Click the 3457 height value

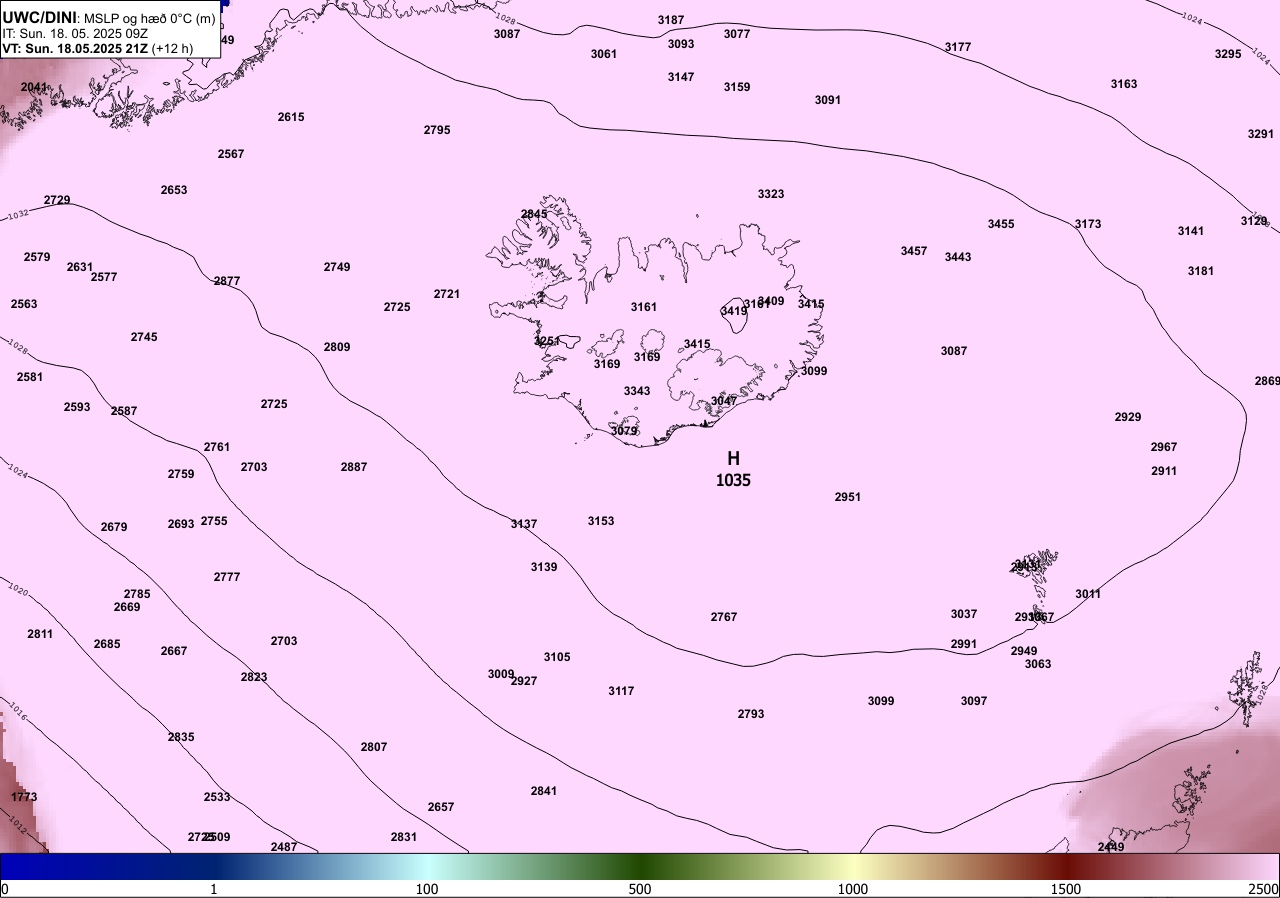[914, 251]
